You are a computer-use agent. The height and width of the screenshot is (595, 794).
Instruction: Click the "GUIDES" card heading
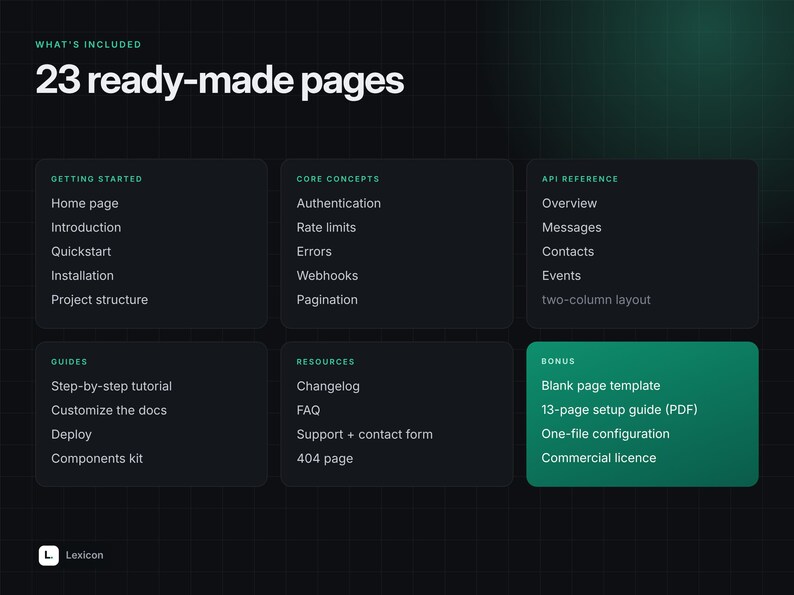pos(69,362)
